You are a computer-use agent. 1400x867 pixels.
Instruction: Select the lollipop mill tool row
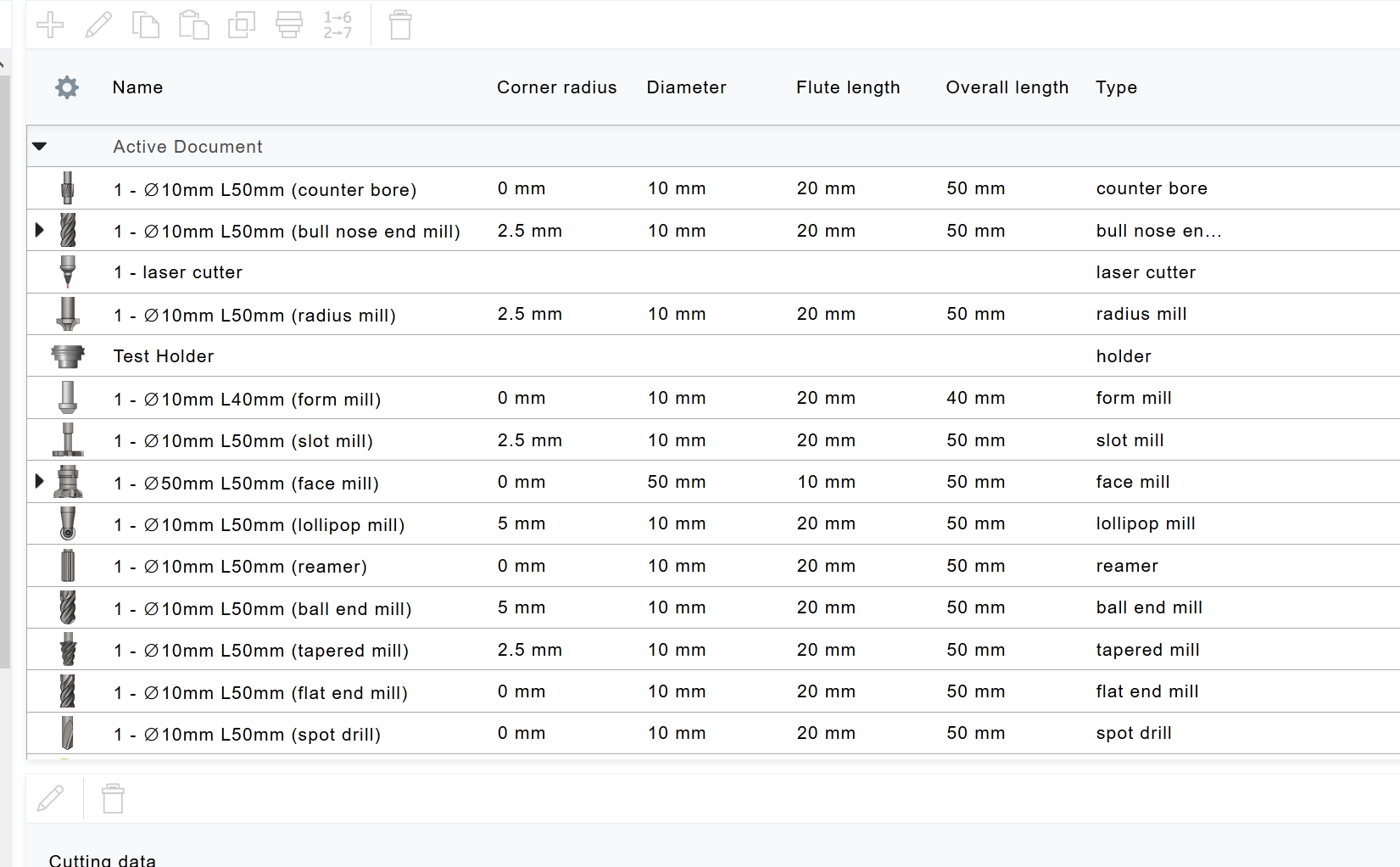pos(259,523)
